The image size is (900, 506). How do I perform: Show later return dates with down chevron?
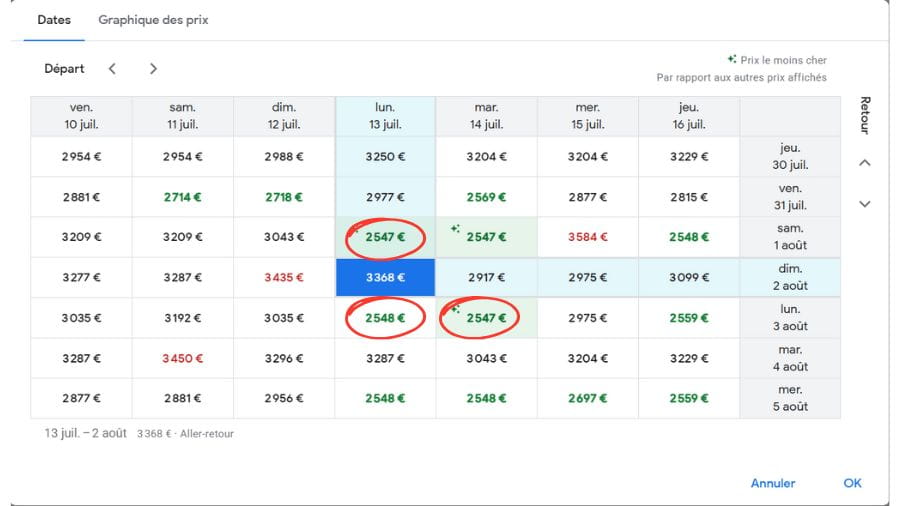[864, 204]
